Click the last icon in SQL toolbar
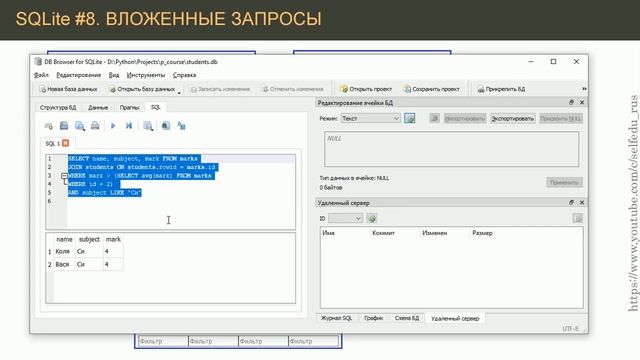The image size is (640, 360). click(182, 126)
